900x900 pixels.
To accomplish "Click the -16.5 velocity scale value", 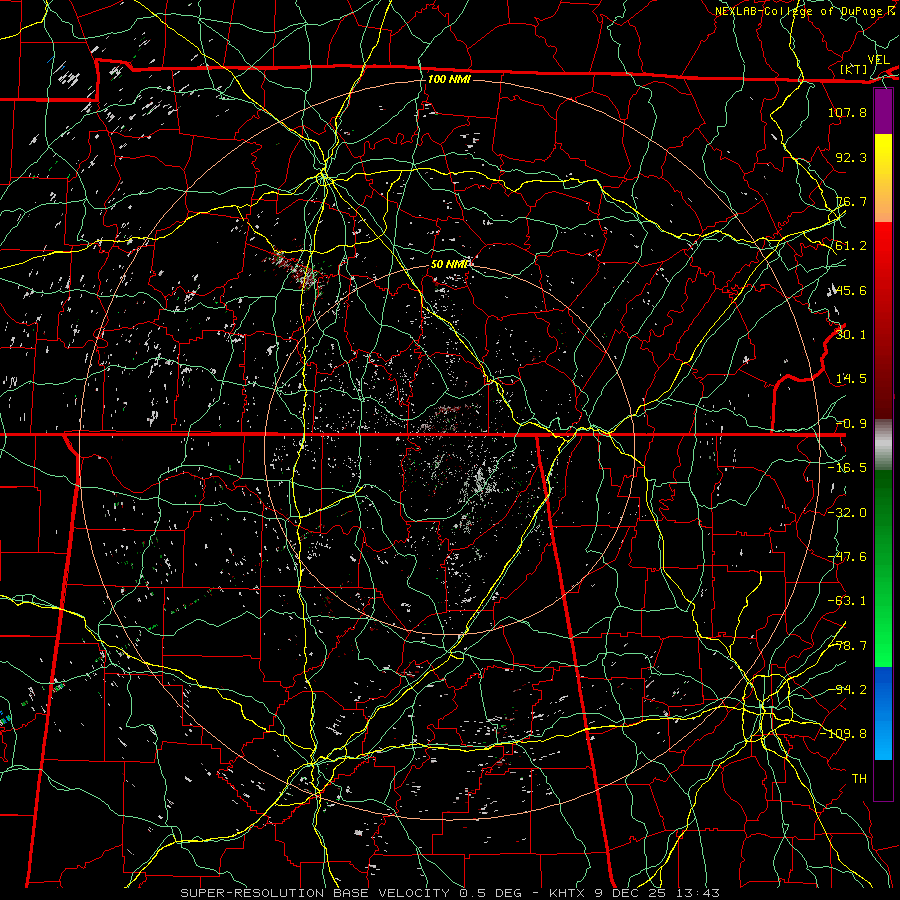I will click(x=847, y=468).
